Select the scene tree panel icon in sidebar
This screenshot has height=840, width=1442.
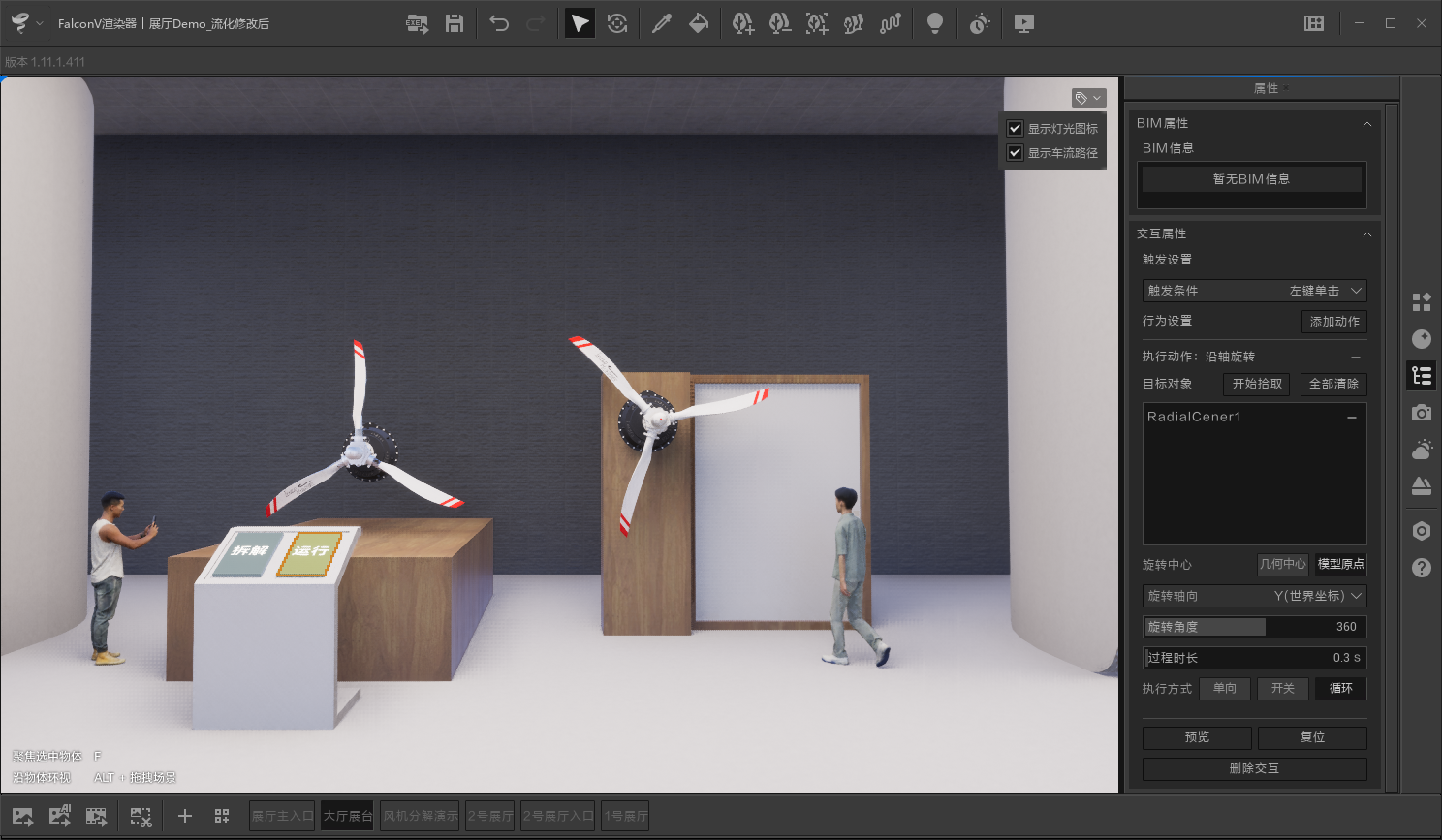[1421, 375]
